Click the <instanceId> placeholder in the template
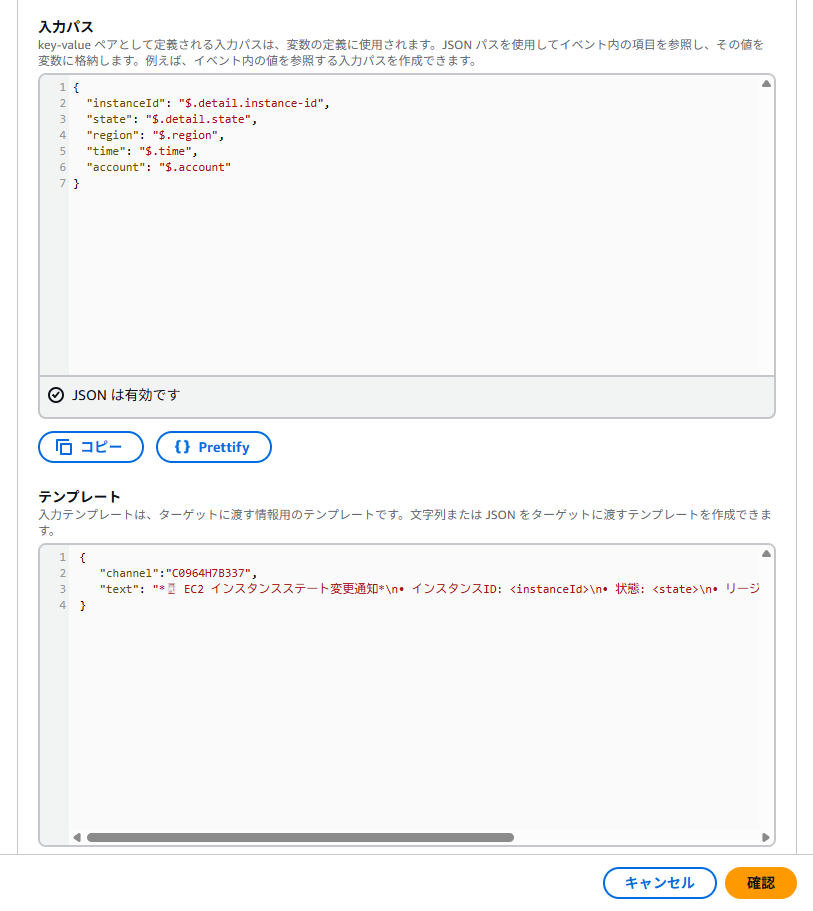813x911 pixels. 550,589
